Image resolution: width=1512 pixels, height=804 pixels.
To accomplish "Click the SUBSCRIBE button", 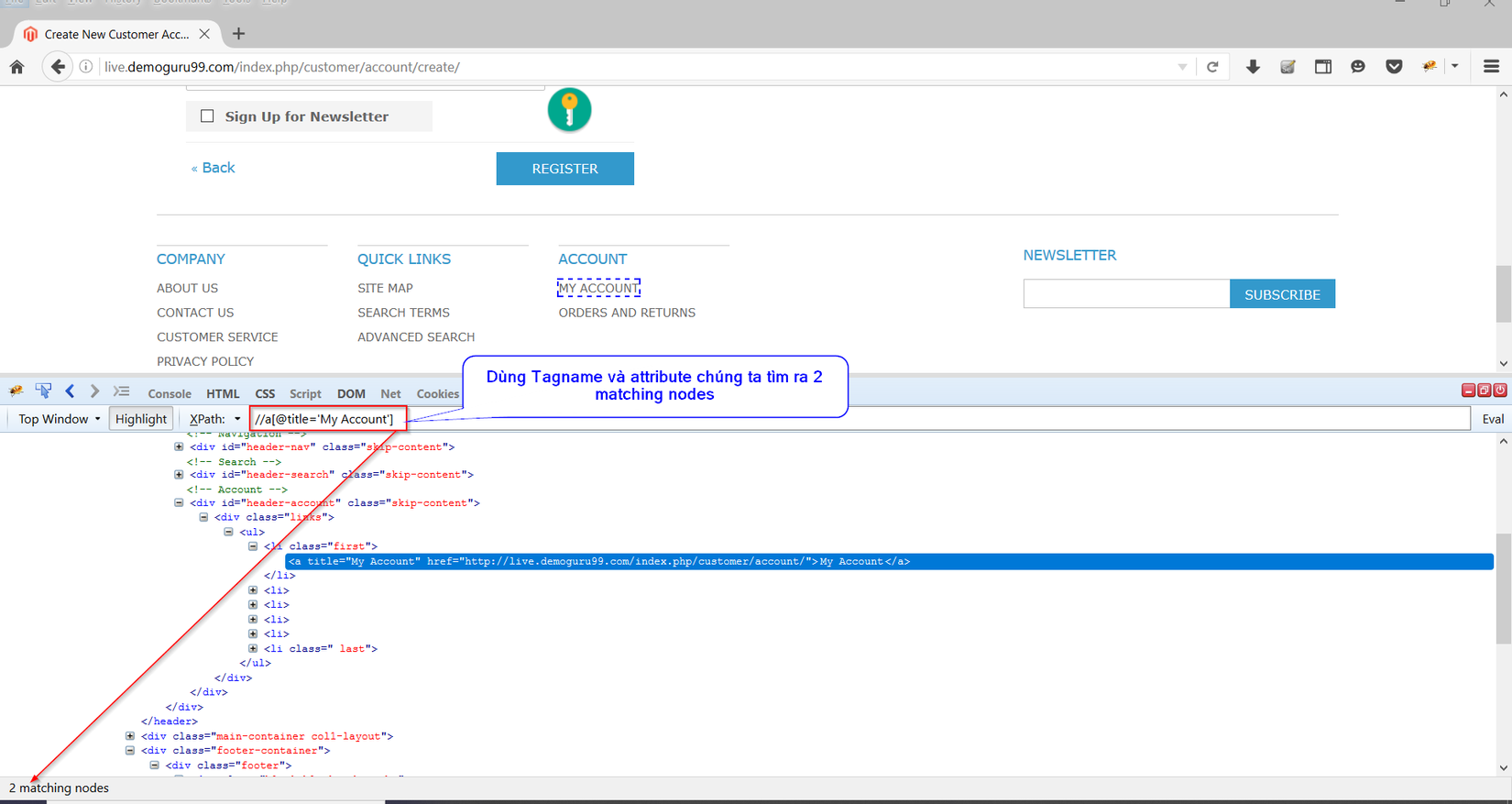I will pyautogui.click(x=1282, y=294).
